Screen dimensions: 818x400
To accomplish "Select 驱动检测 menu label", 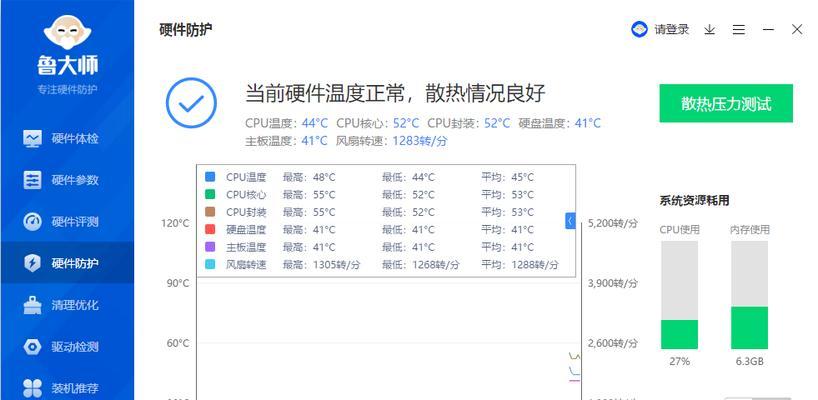I will (75, 347).
